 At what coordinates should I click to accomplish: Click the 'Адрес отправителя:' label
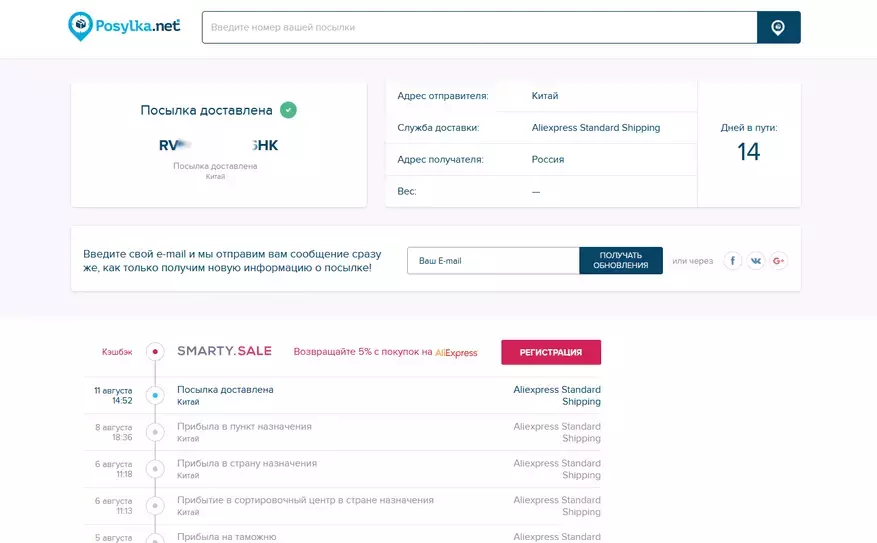(x=442, y=96)
